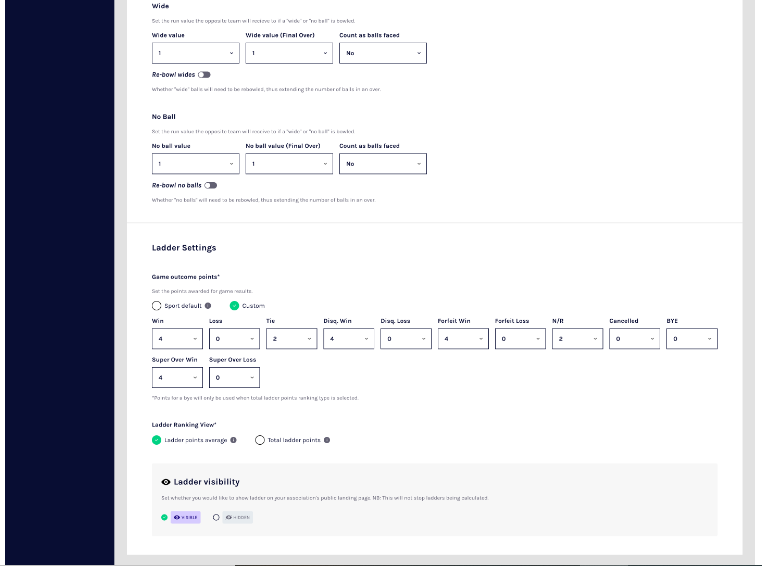Click the Ladder Settings heading
This screenshot has width=762, height=566.
(184, 248)
